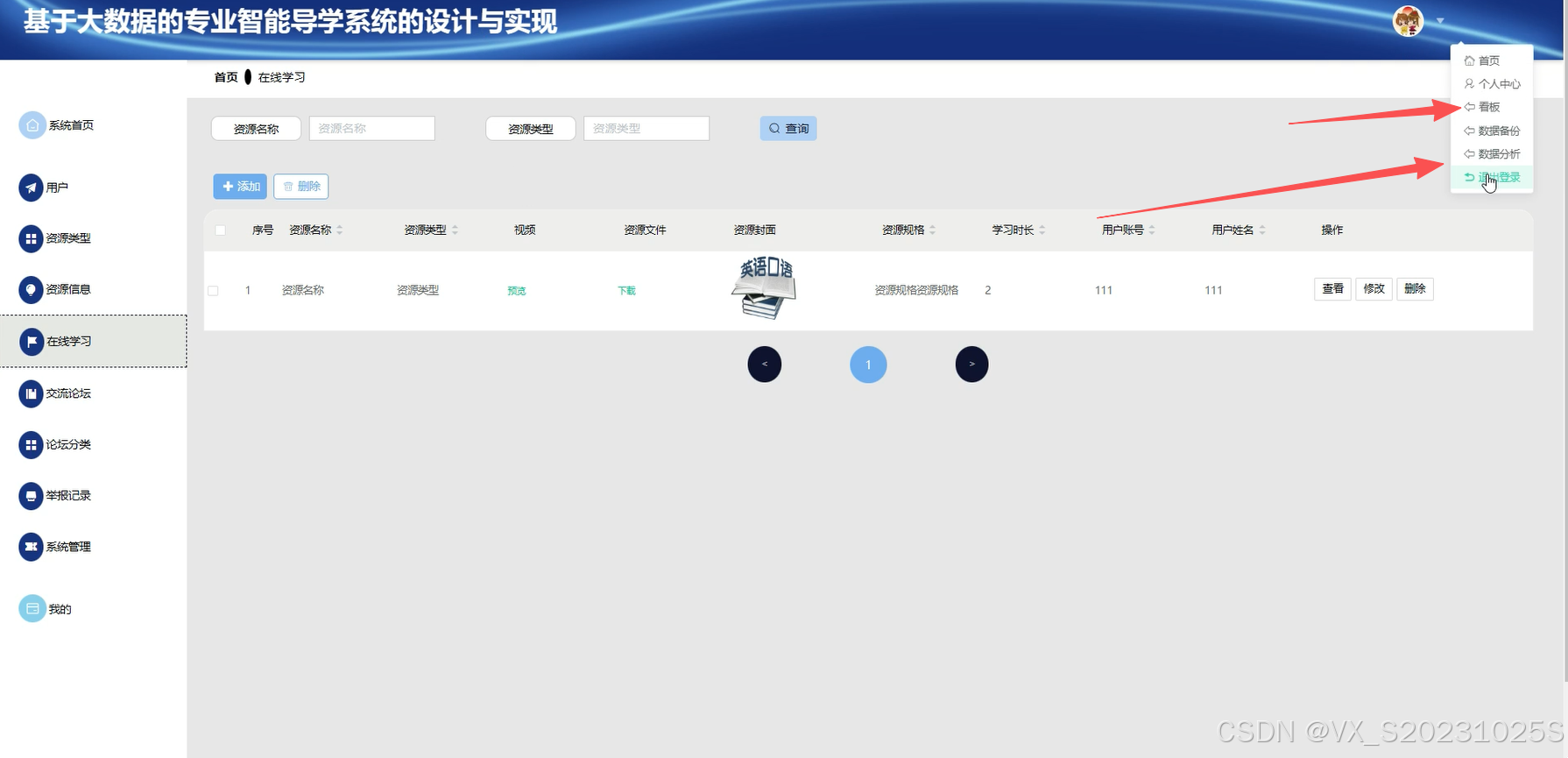Click the 查询 search button

tap(788, 129)
